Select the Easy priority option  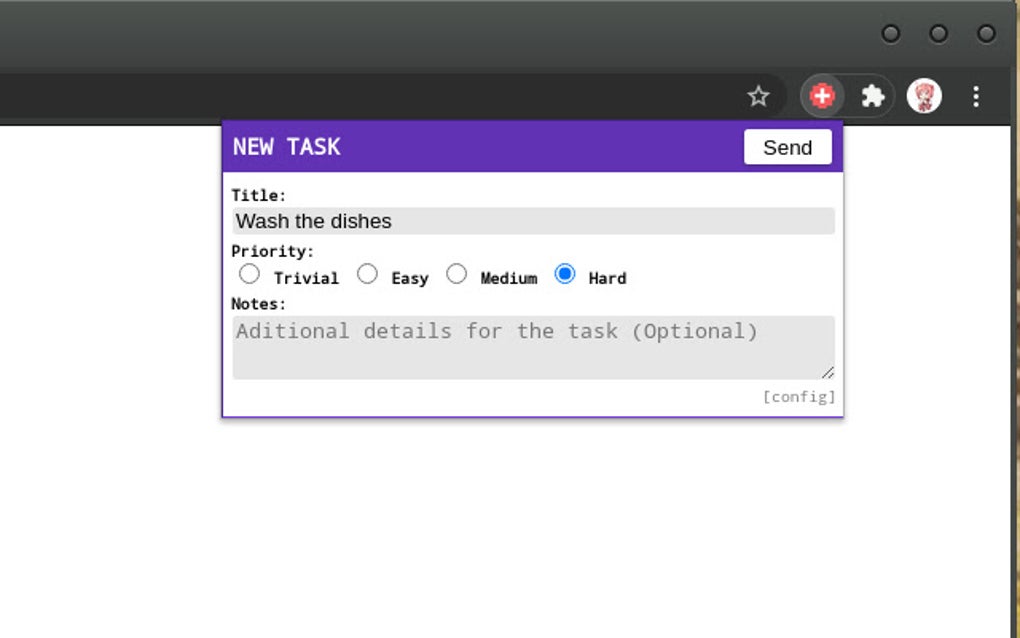point(367,273)
